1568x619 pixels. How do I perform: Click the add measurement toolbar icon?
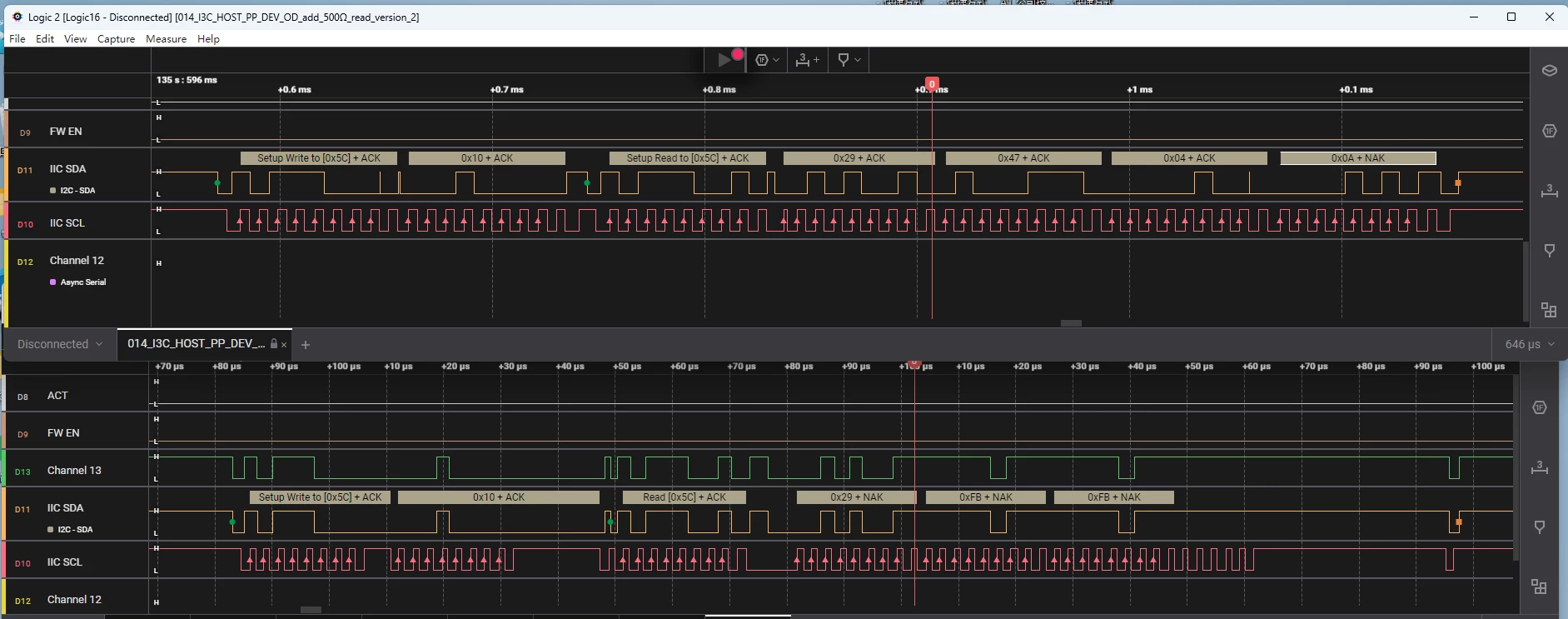[x=807, y=60]
